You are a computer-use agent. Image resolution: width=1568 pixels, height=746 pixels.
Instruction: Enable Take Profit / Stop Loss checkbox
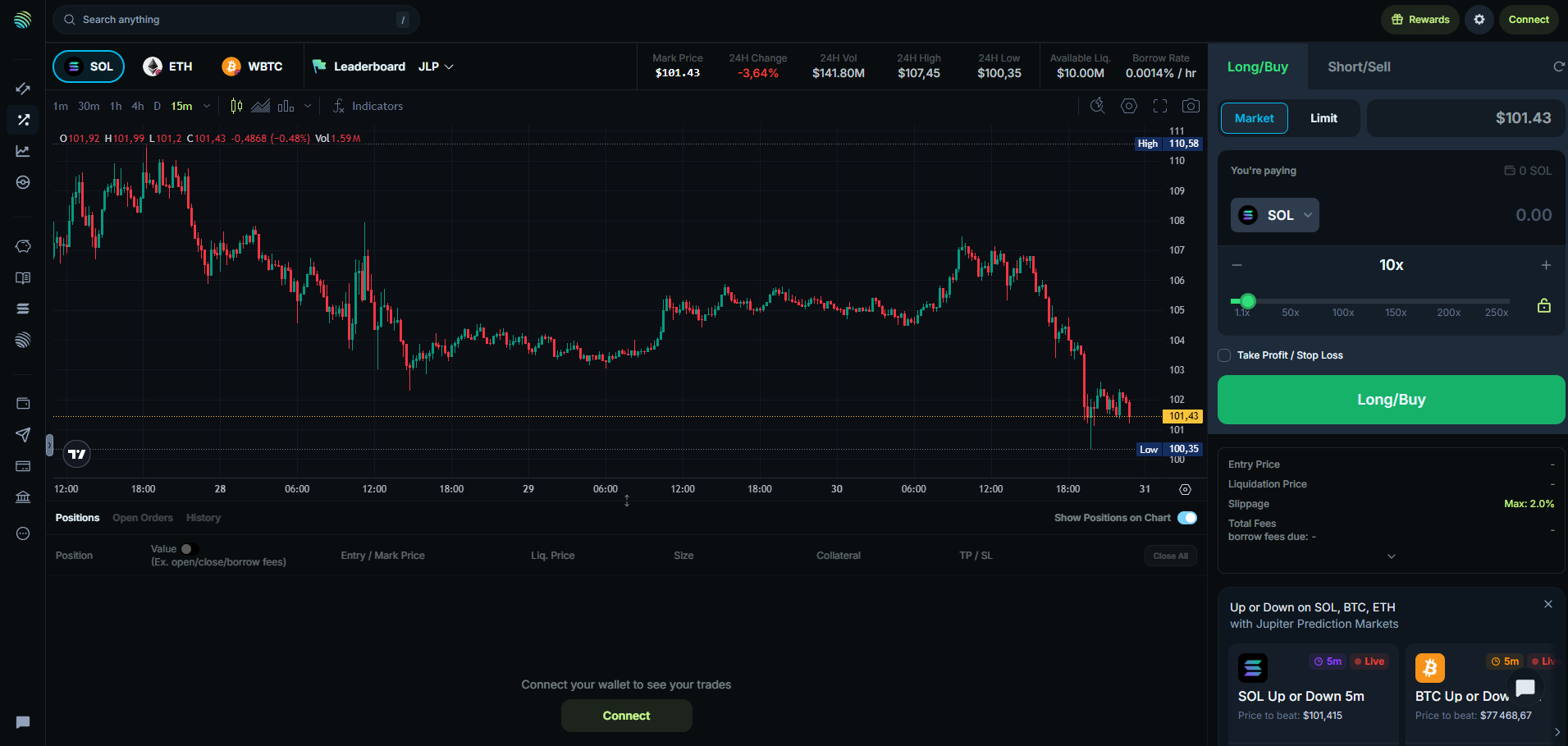point(1224,355)
